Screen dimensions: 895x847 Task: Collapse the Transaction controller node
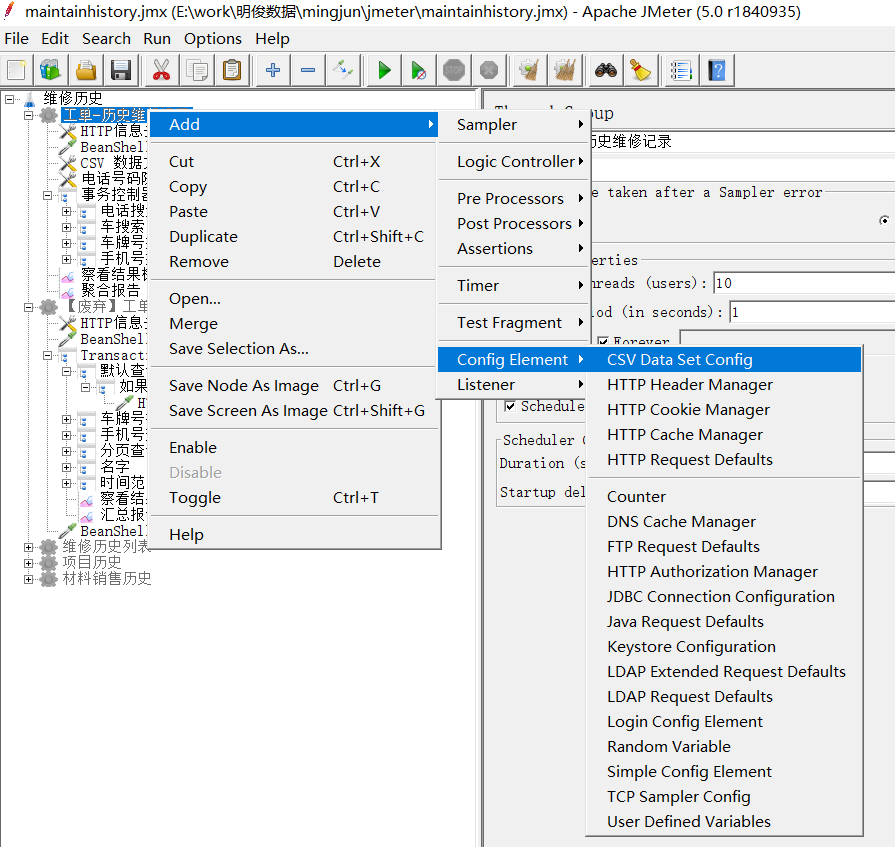(48, 355)
